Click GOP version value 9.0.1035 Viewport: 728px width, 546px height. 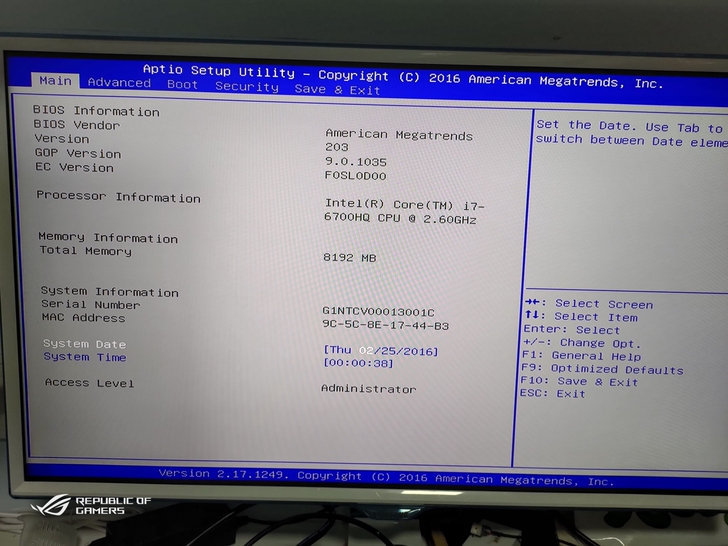356,162
